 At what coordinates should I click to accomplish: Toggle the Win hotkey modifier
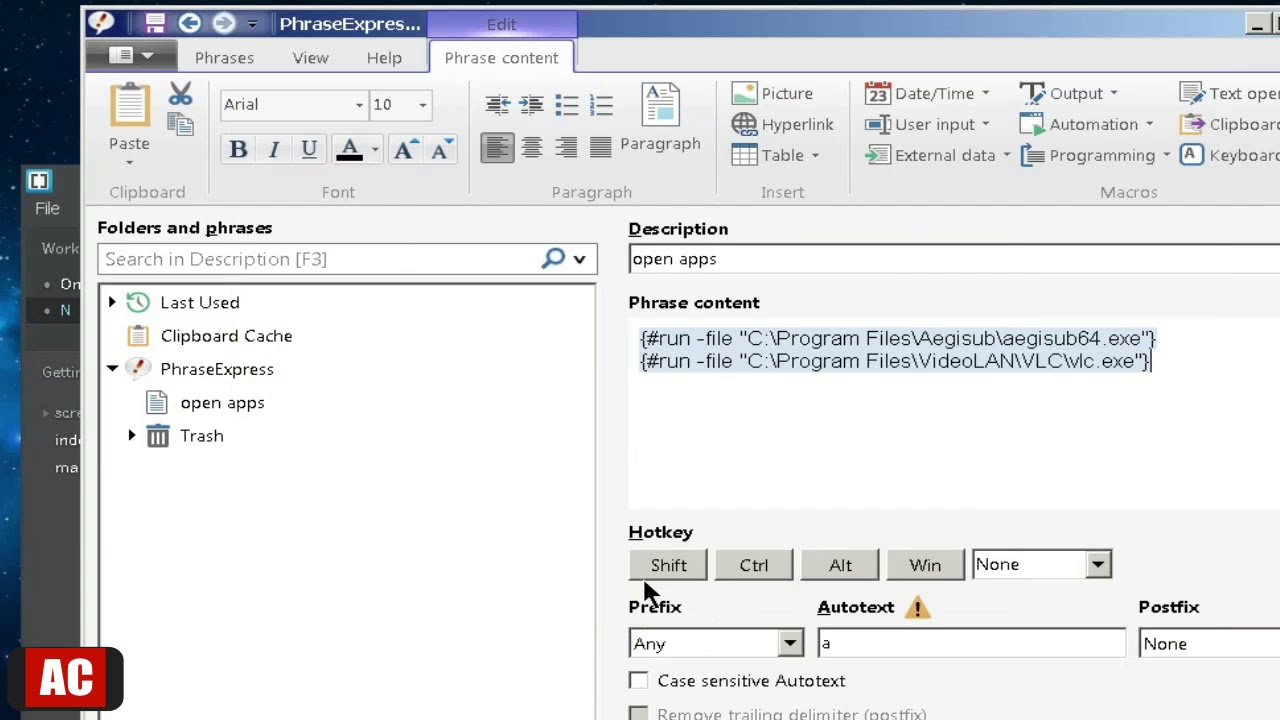point(925,565)
